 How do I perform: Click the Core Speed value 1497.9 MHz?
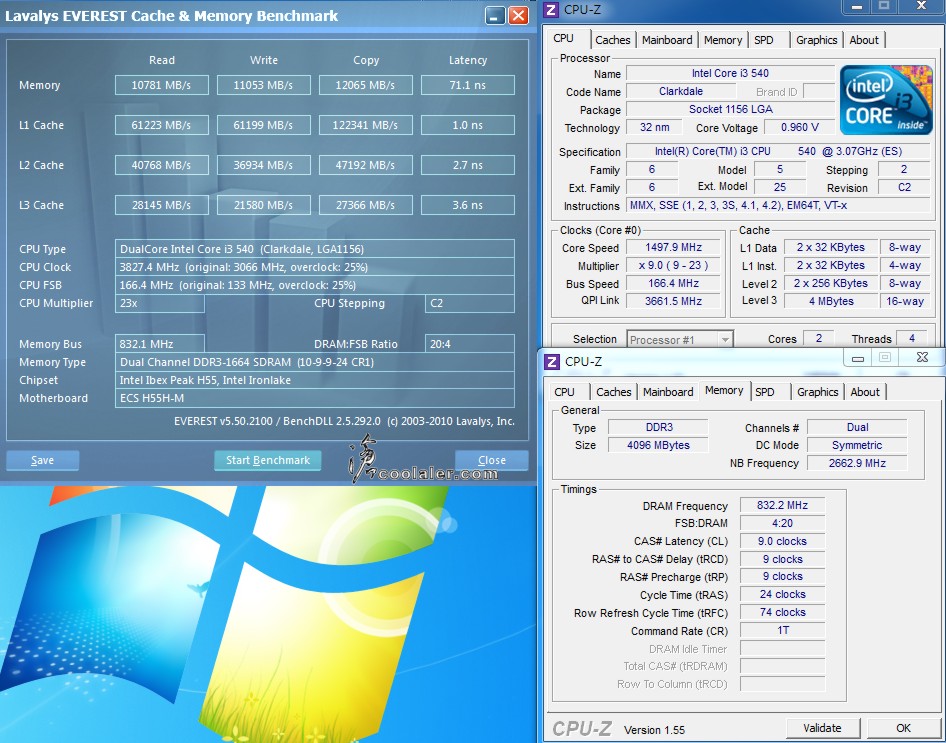(673, 247)
